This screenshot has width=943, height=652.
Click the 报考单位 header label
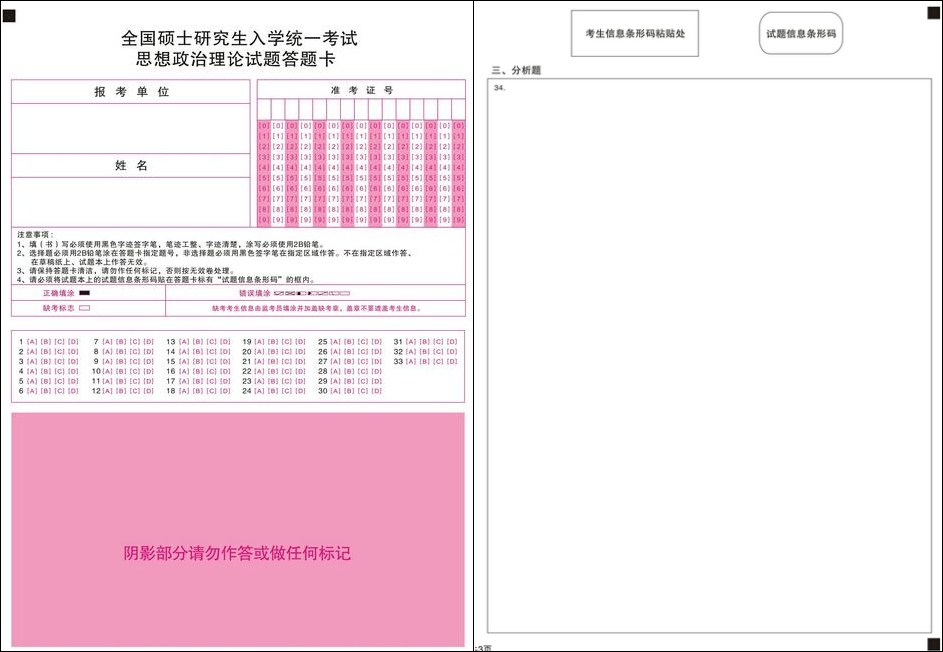tap(132, 92)
